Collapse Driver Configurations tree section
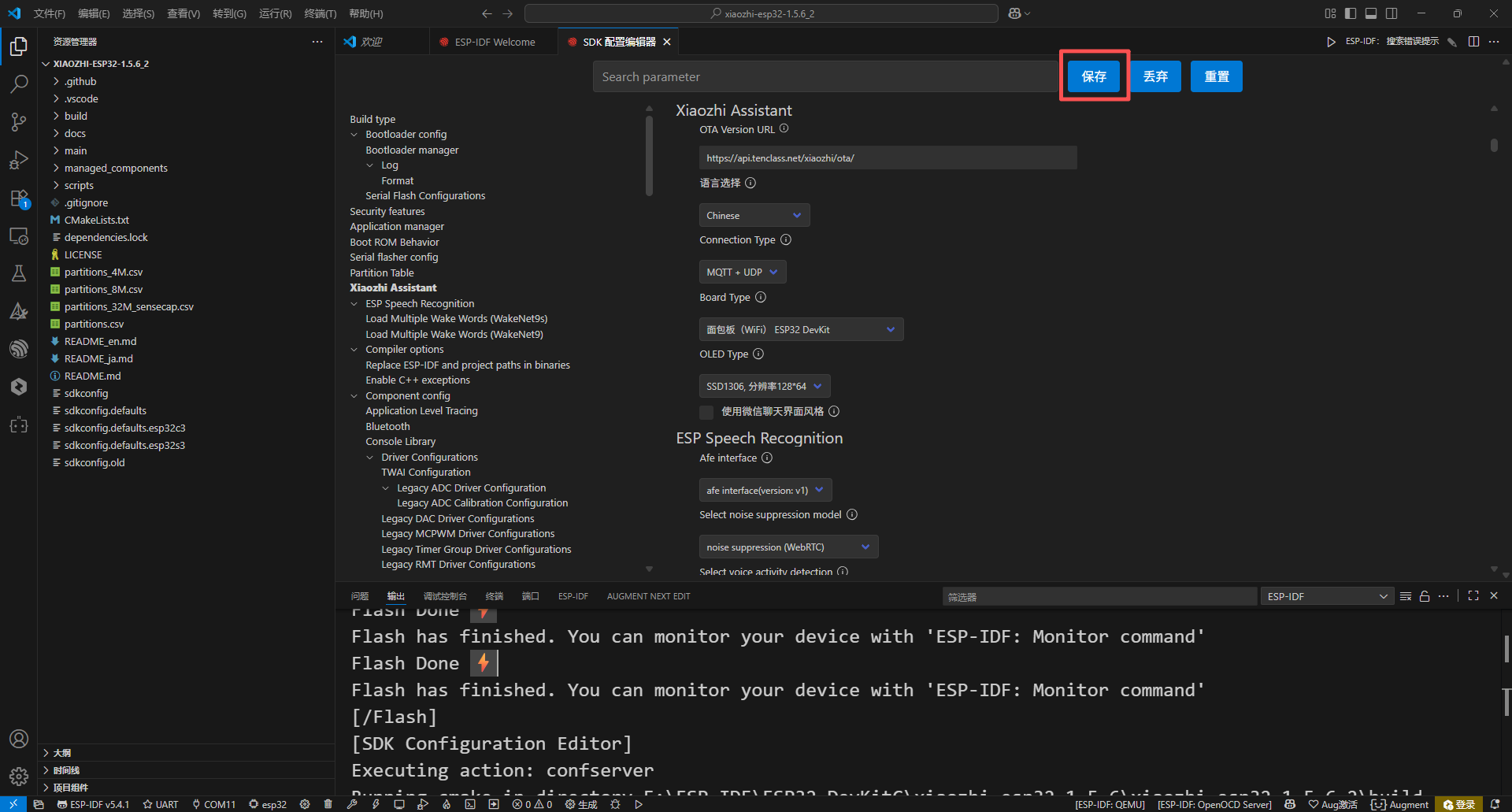 [370, 458]
